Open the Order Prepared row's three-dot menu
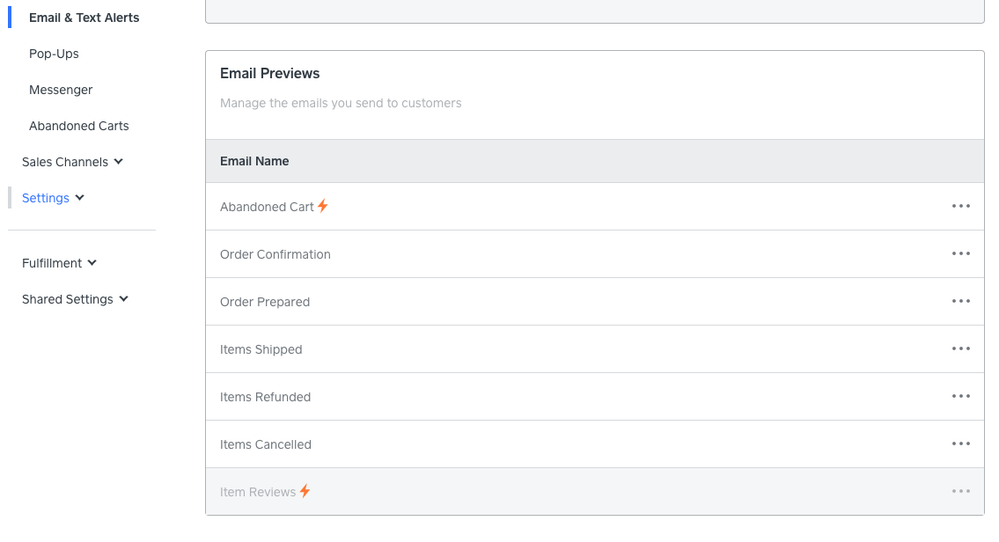Viewport: 999px width, 542px height. pos(960,301)
